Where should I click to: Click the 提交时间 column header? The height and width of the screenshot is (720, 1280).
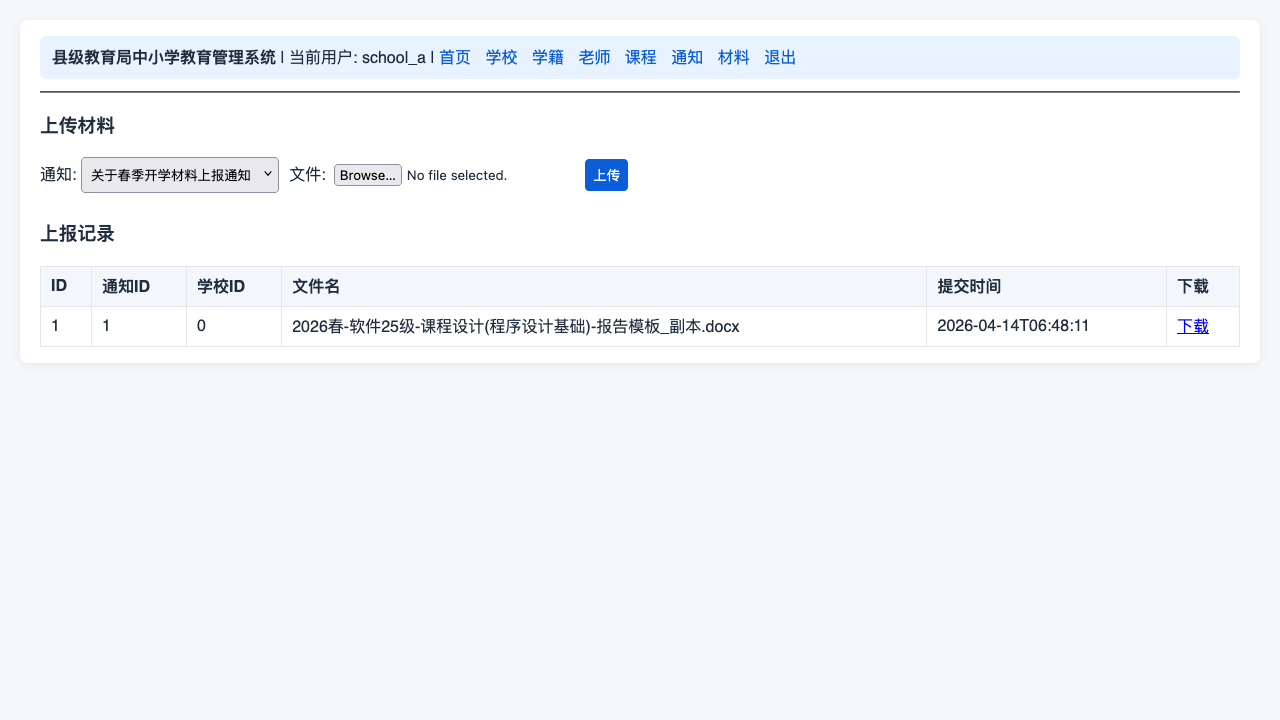1046,287
